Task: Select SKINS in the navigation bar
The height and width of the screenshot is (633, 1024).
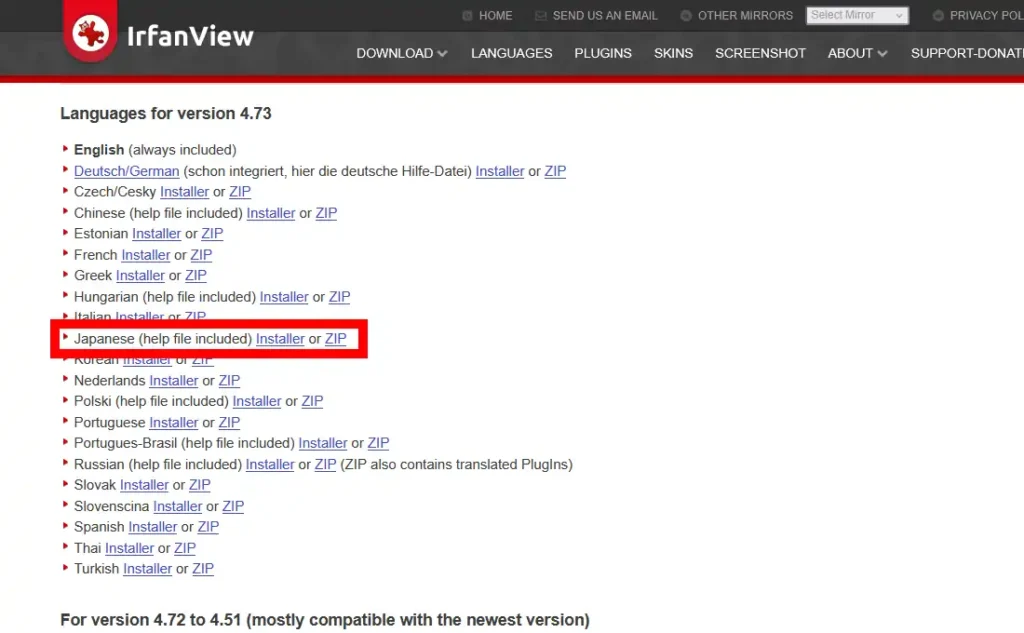Action: click(673, 53)
